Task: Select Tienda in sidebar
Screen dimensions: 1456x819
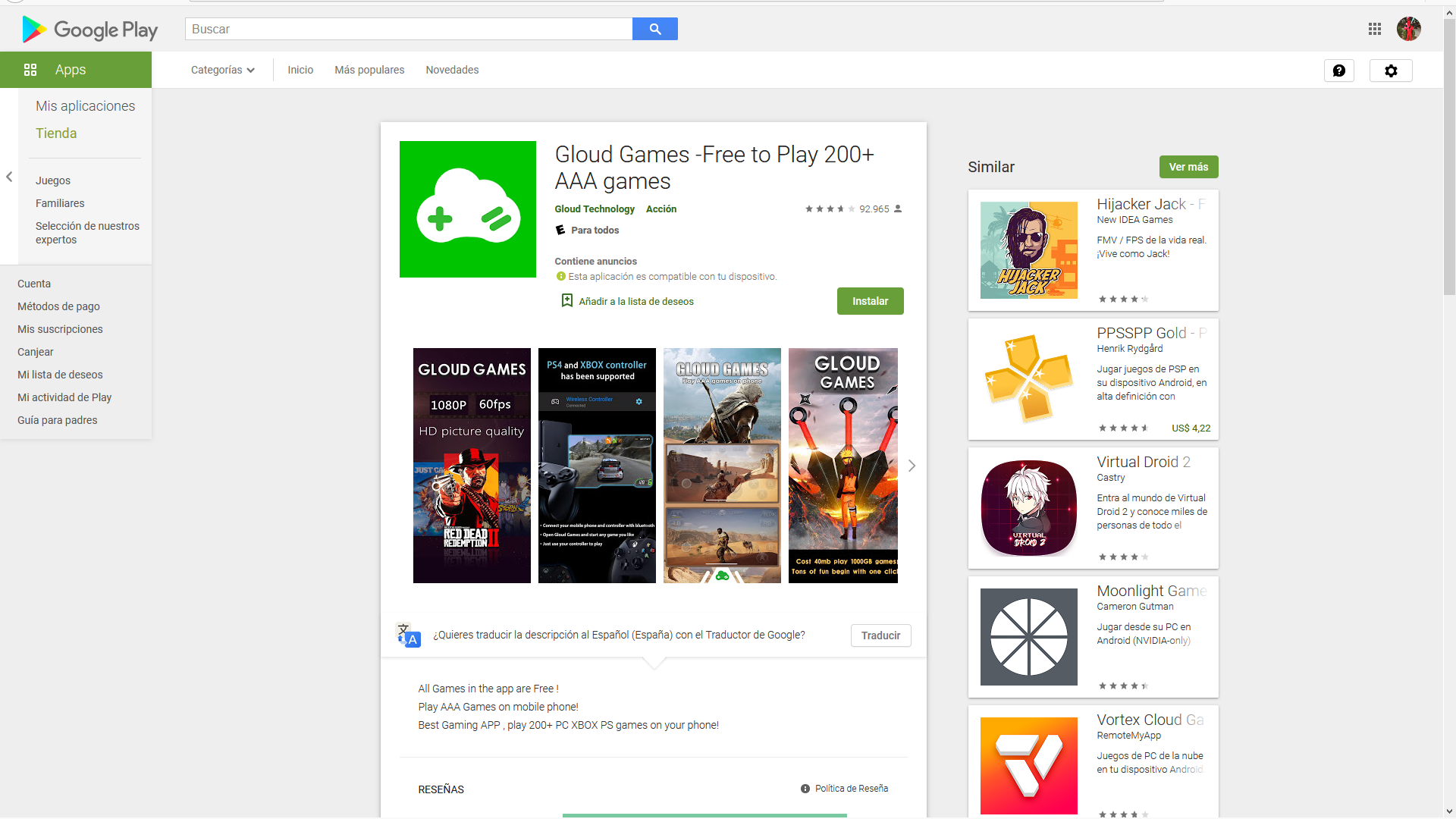Action: pyautogui.click(x=56, y=133)
